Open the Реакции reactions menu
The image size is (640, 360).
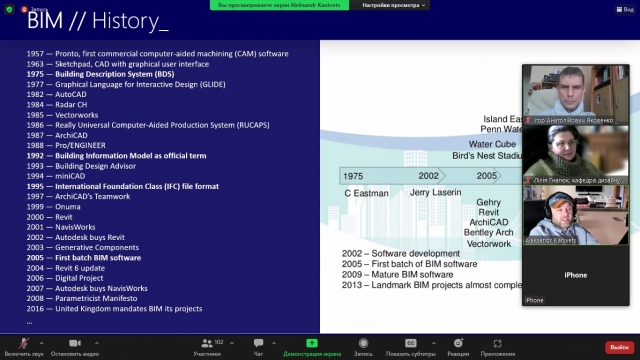pyautogui.click(x=458, y=343)
